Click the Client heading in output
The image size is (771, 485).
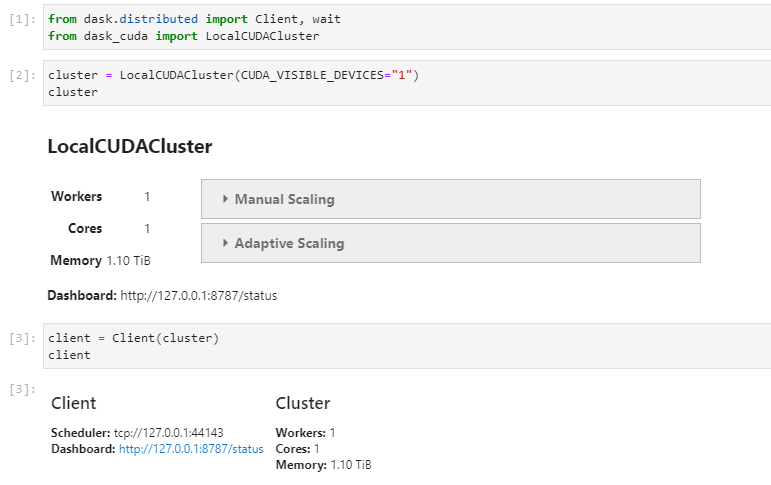pyautogui.click(x=74, y=403)
